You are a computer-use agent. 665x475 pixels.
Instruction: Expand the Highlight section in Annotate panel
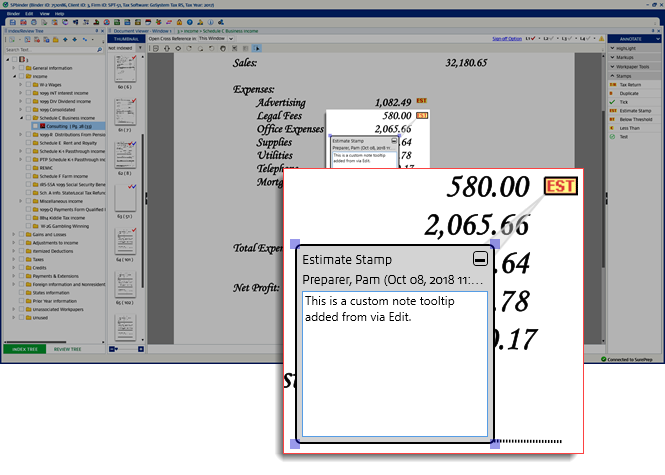634,48
